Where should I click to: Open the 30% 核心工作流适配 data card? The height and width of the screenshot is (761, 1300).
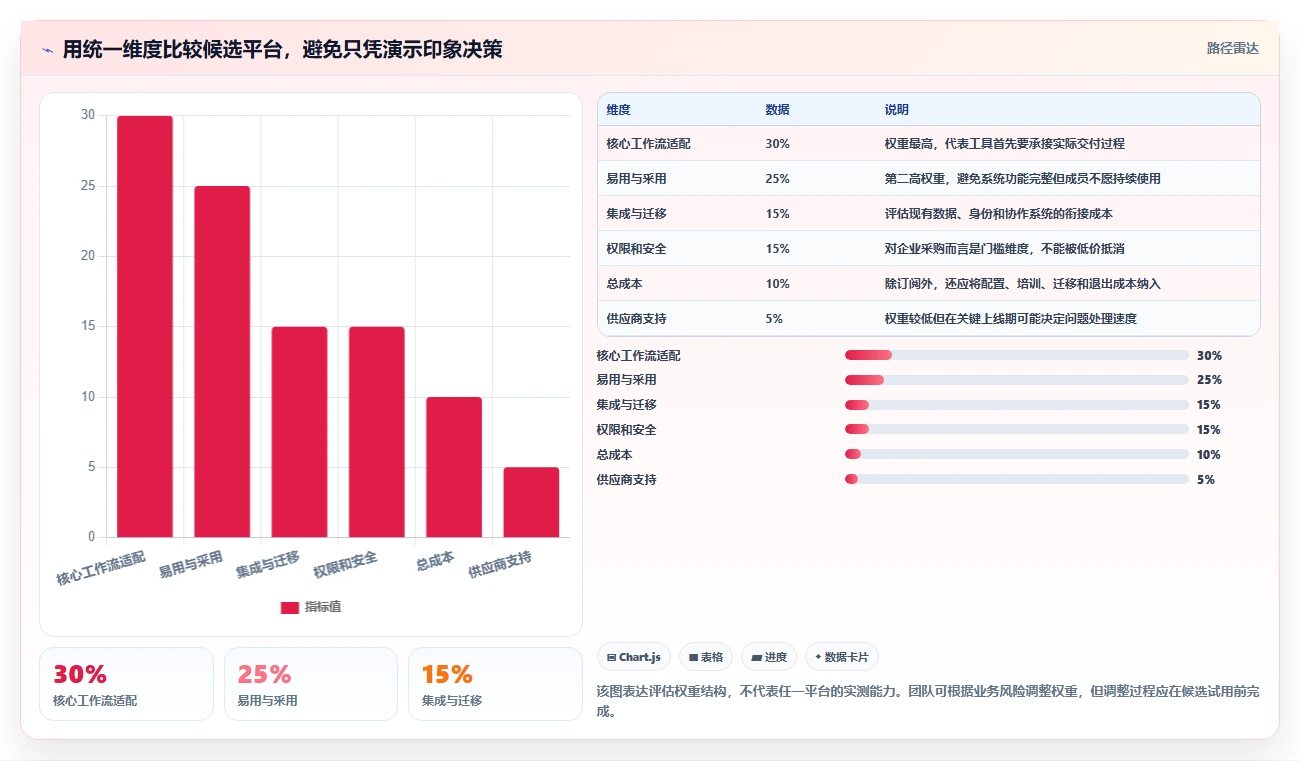click(126, 684)
